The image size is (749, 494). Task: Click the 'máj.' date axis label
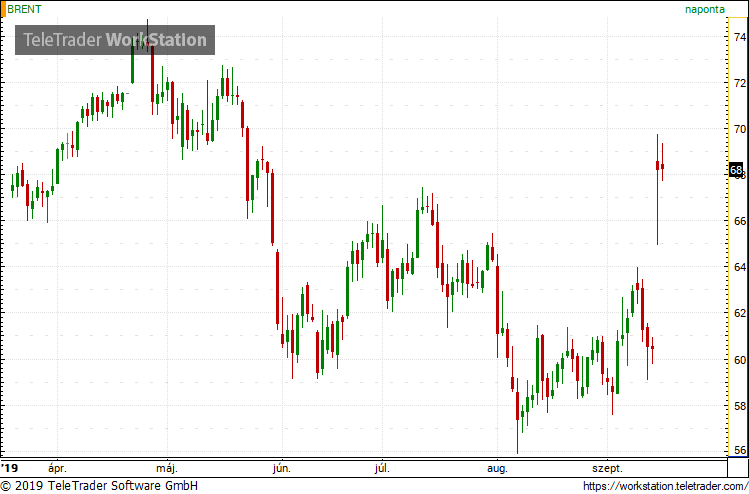[168, 468]
